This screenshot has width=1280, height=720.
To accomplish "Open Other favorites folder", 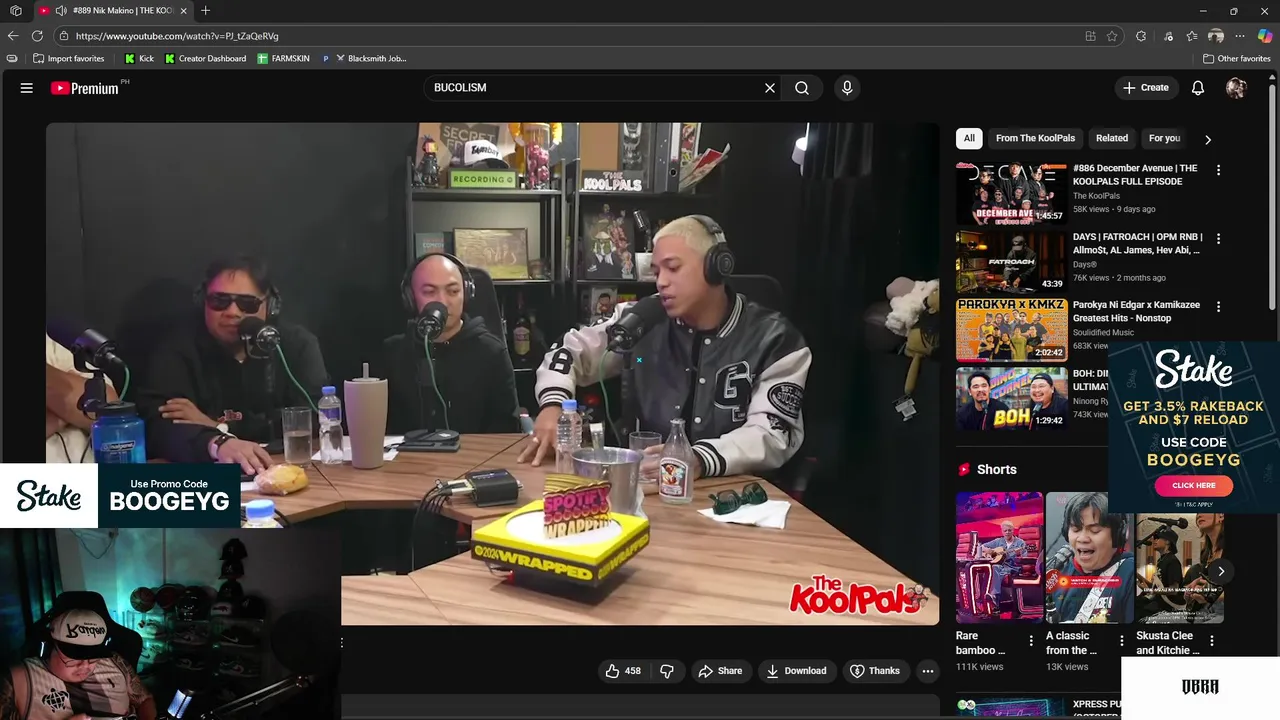I will coord(1236,59).
